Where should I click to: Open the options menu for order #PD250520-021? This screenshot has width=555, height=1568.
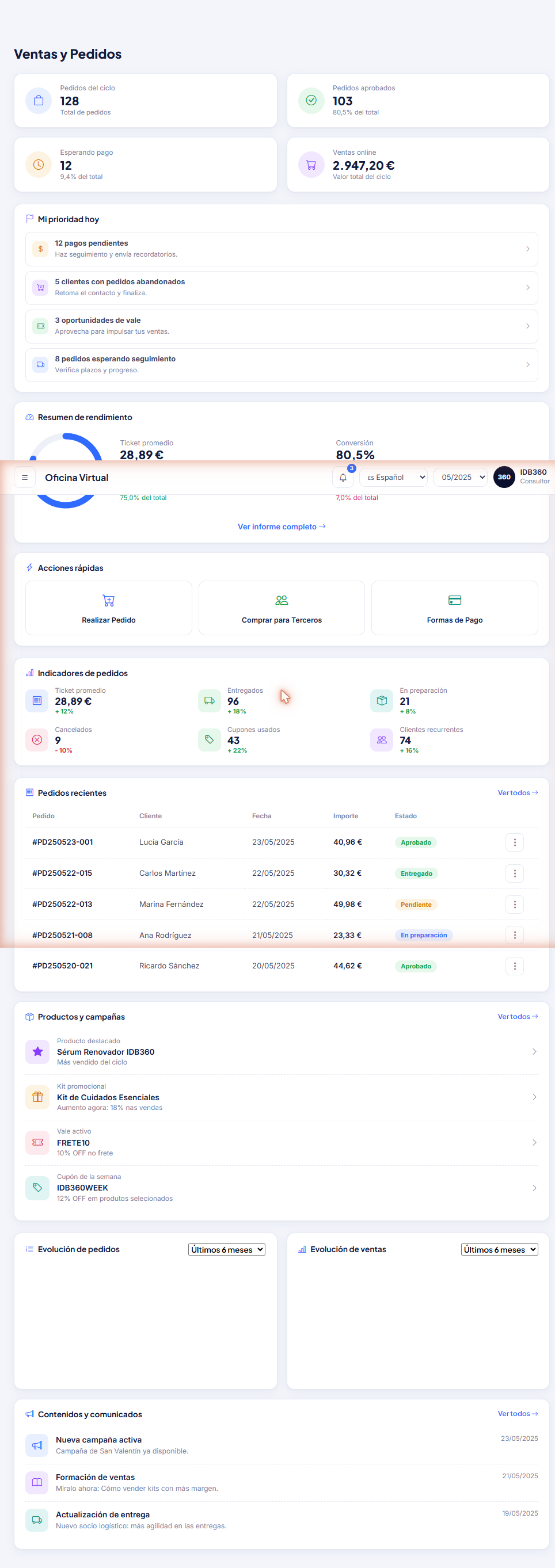click(515, 966)
